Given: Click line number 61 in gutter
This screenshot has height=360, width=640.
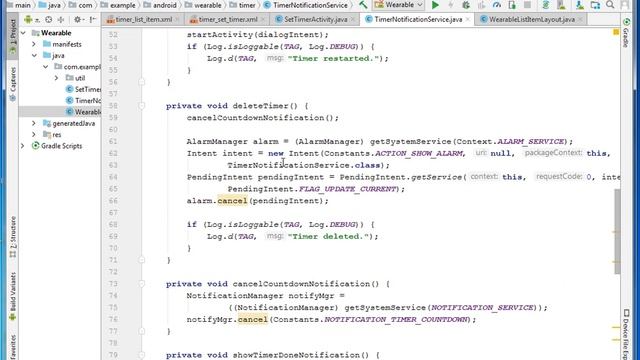Looking at the screenshot, I should click(113, 141).
